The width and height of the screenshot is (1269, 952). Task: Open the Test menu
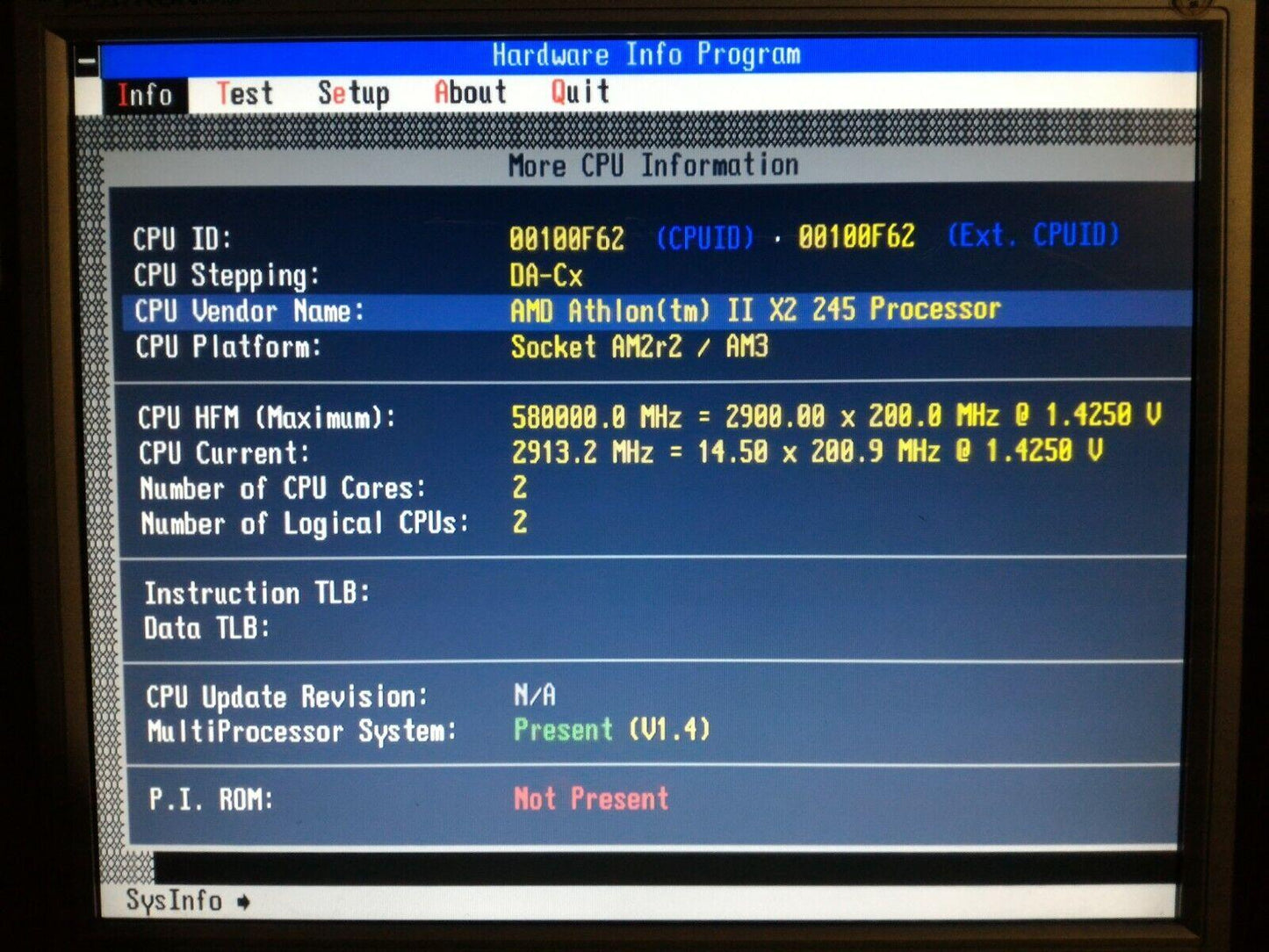tap(244, 93)
